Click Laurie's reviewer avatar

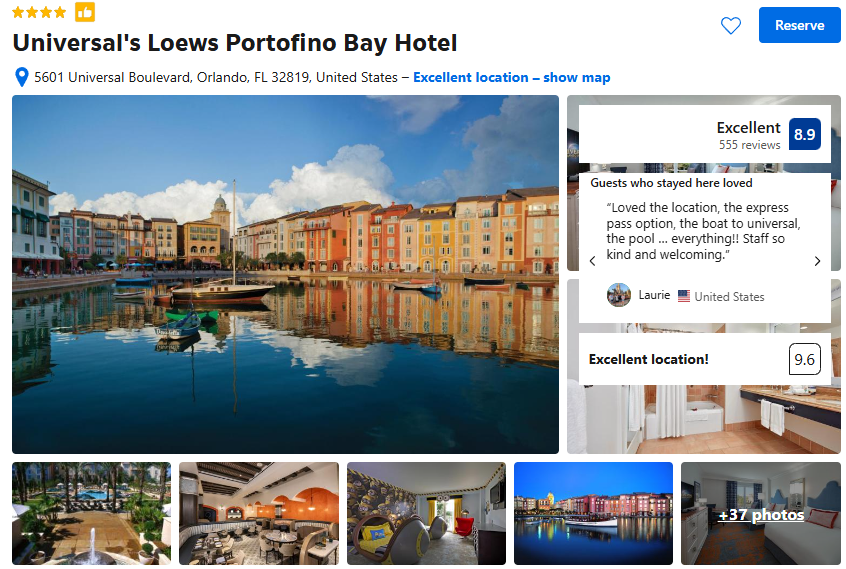[x=619, y=295]
